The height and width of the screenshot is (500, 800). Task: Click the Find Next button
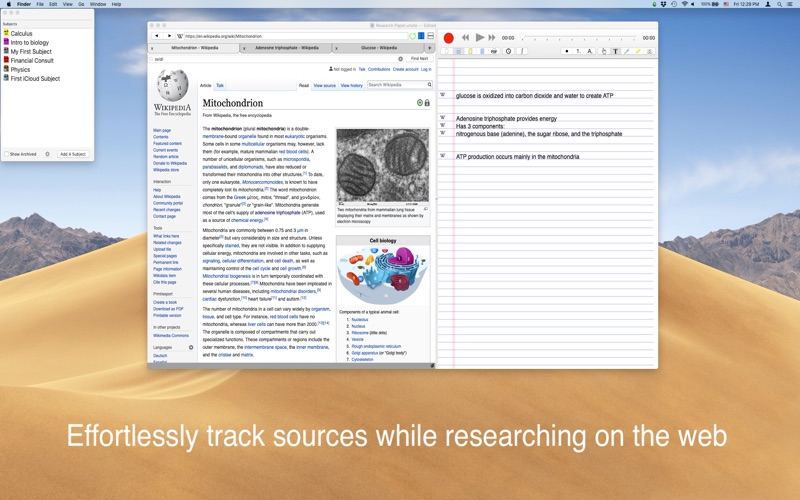point(419,59)
